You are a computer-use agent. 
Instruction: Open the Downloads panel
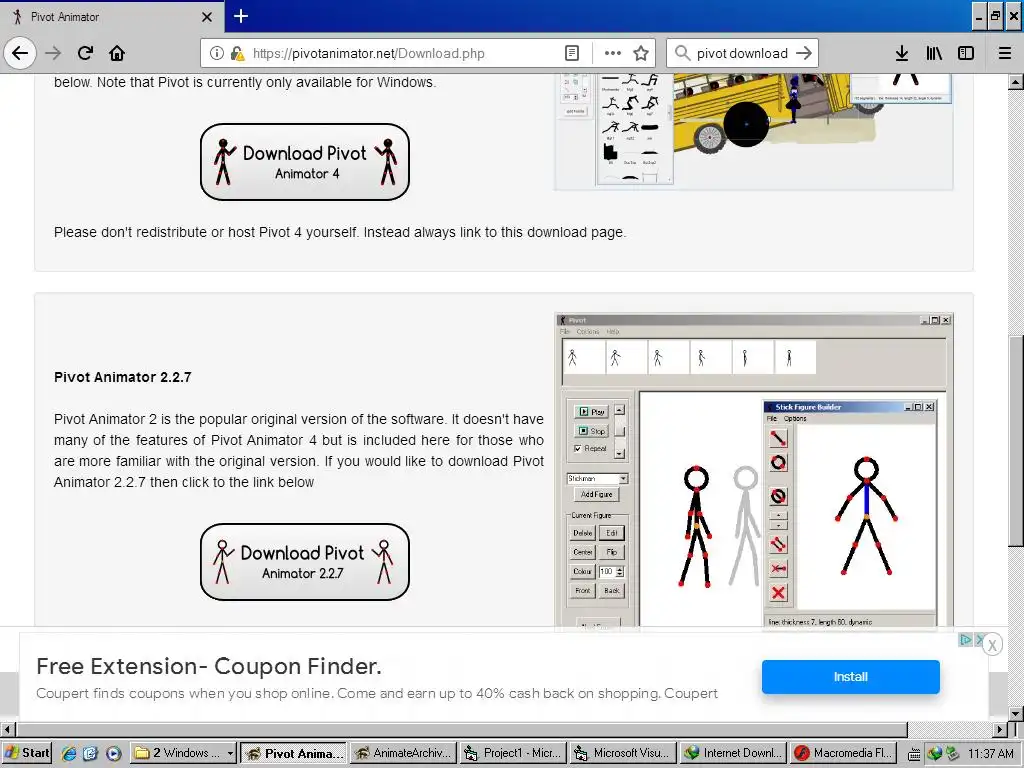tap(901, 53)
